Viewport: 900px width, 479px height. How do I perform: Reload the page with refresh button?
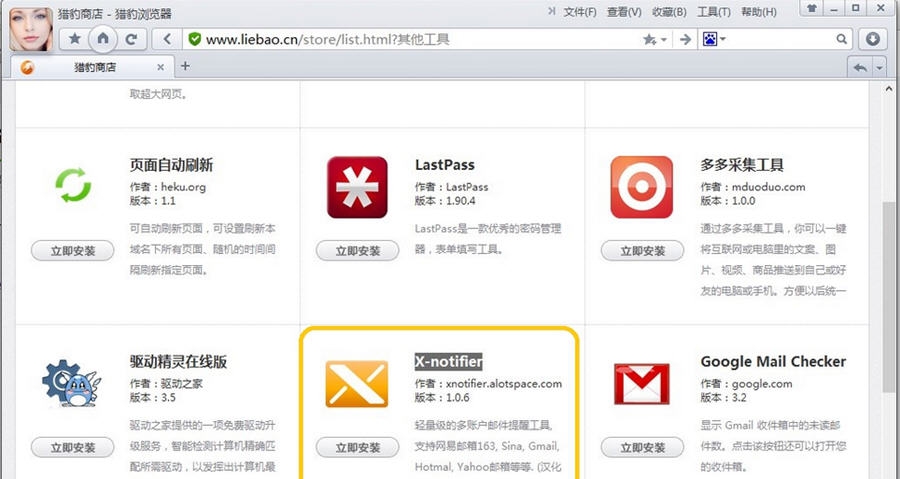point(131,39)
